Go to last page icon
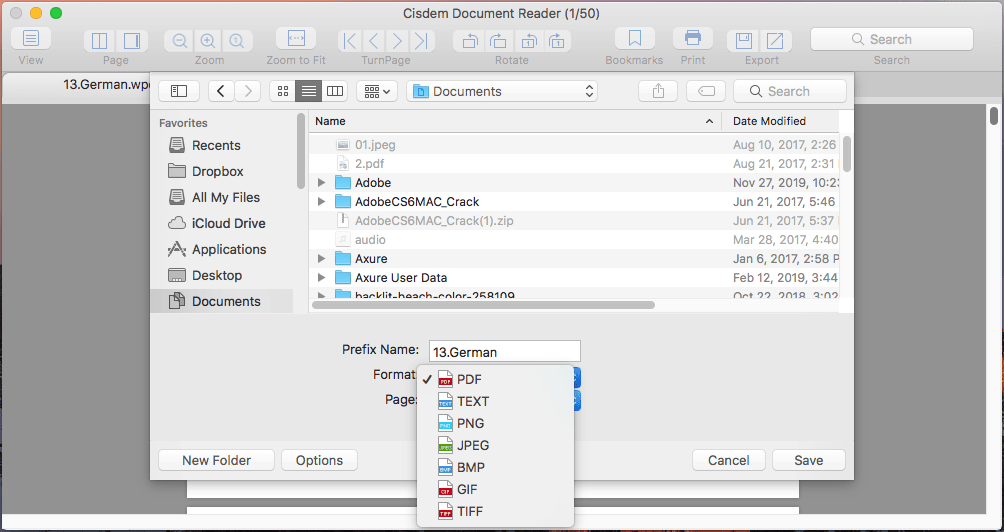Image resolution: width=1004 pixels, height=532 pixels. (x=421, y=41)
